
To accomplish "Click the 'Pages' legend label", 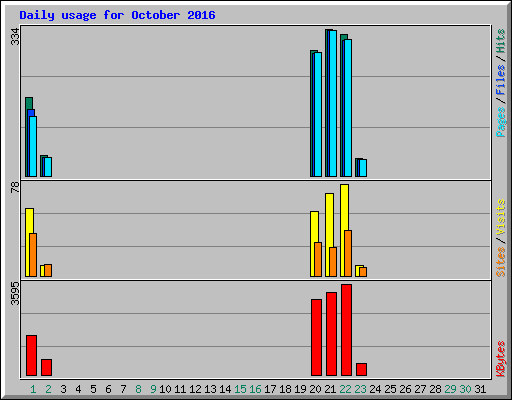I will click(500, 122).
